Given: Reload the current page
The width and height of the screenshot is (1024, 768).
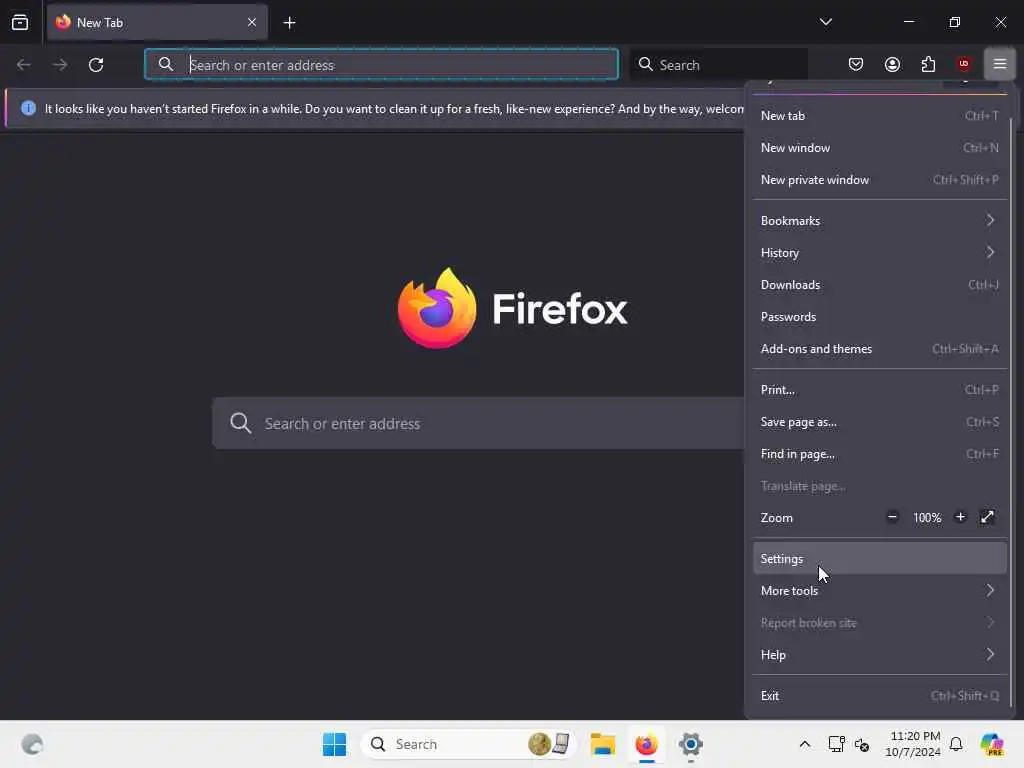Looking at the screenshot, I should coord(96,65).
